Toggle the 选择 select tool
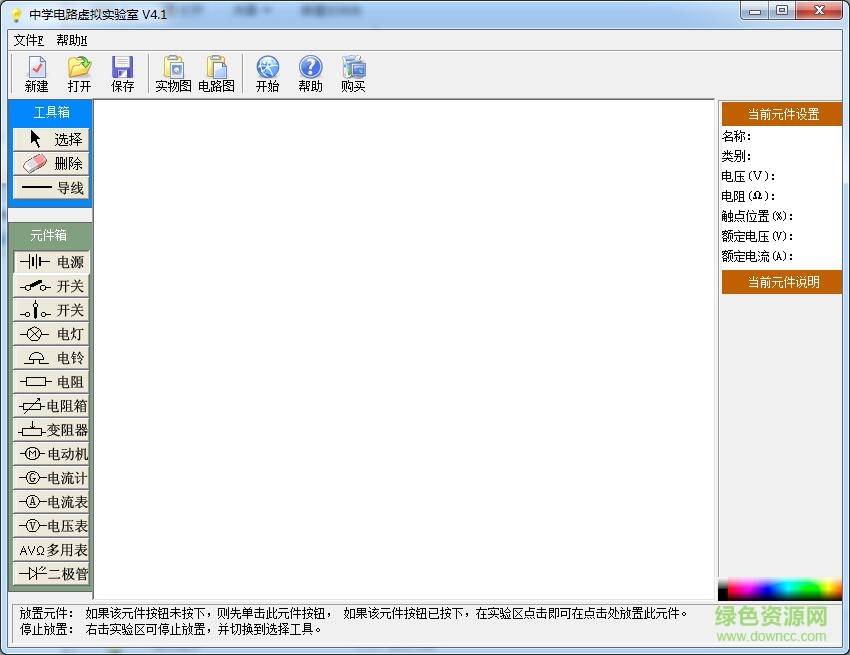The height and width of the screenshot is (655, 850). click(51, 139)
